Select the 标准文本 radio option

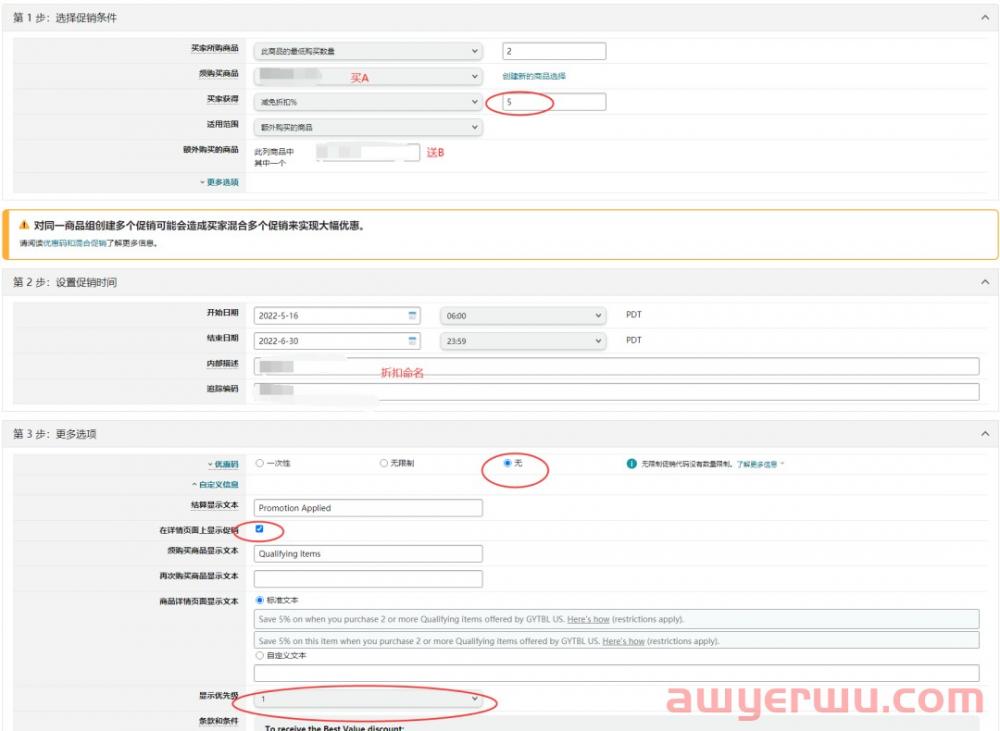260,600
